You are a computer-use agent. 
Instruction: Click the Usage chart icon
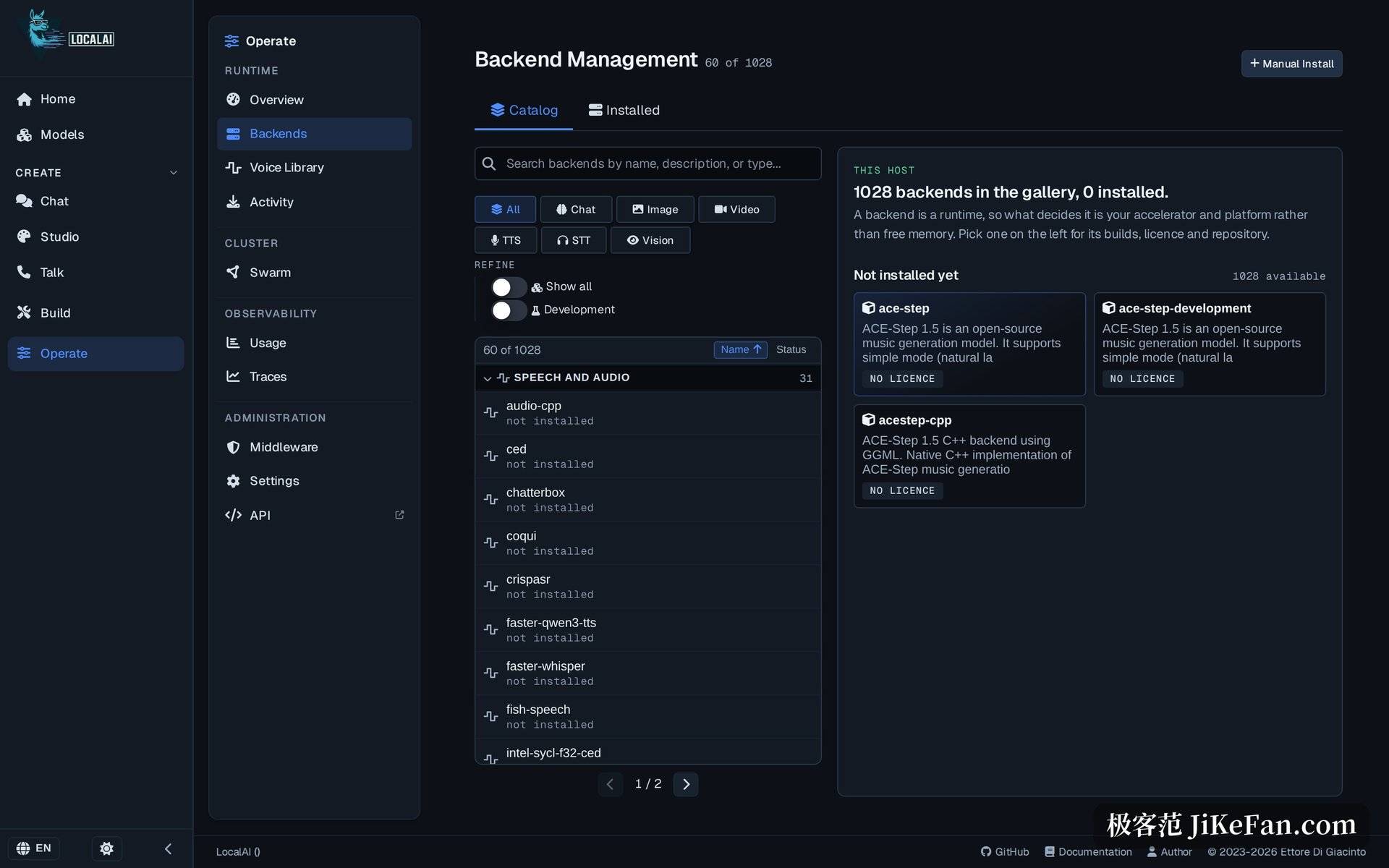tap(233, 343)
